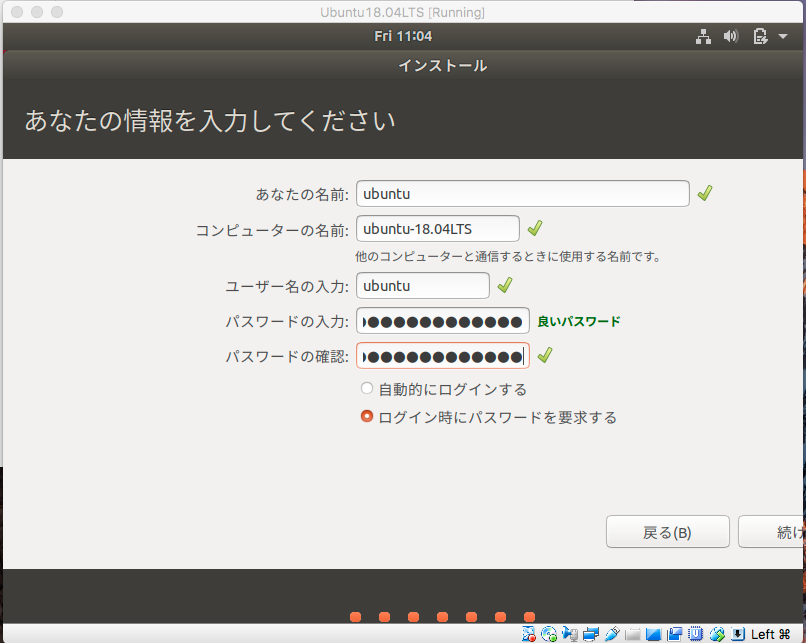Click VirtualBox hard disk activity icon
806x643 pixels.
point(528,634)
